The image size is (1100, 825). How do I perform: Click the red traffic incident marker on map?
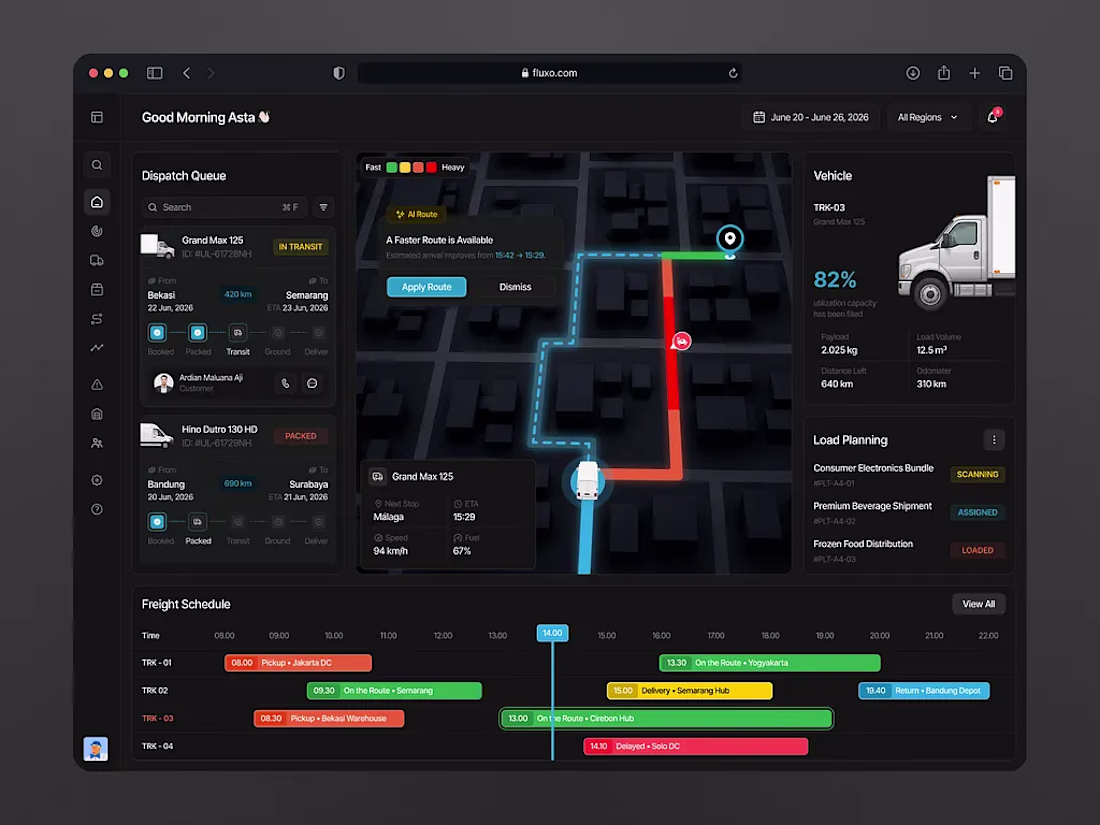[x=681, y=342]
